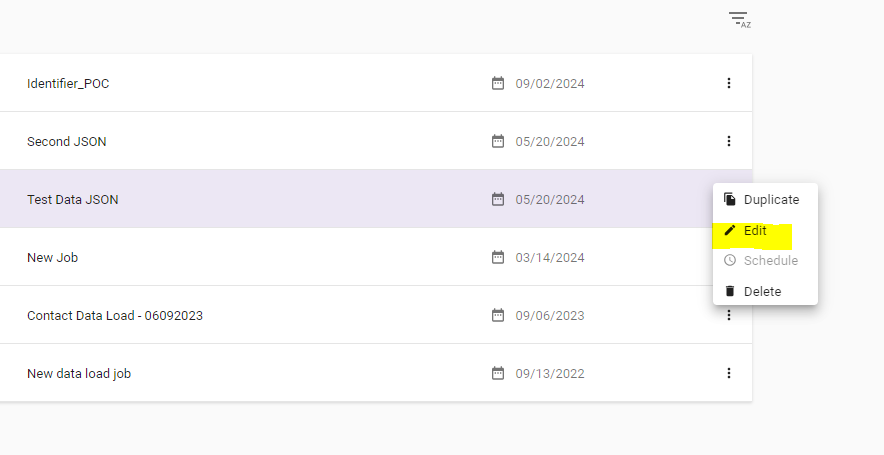Open the Identifier_POC job
The image size is (884, 455).
pyautogui.click(x=68, y=84)
